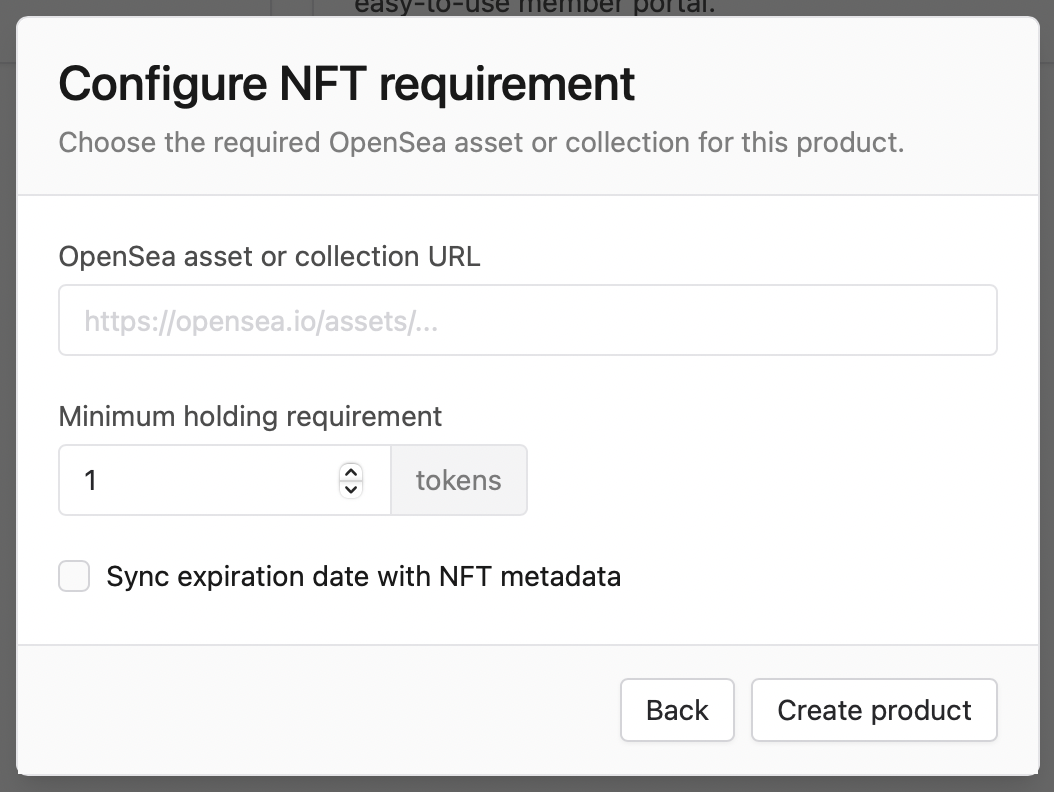
Task: Decrease token count with down stepper arrow
Action: (x=350, y=489)
